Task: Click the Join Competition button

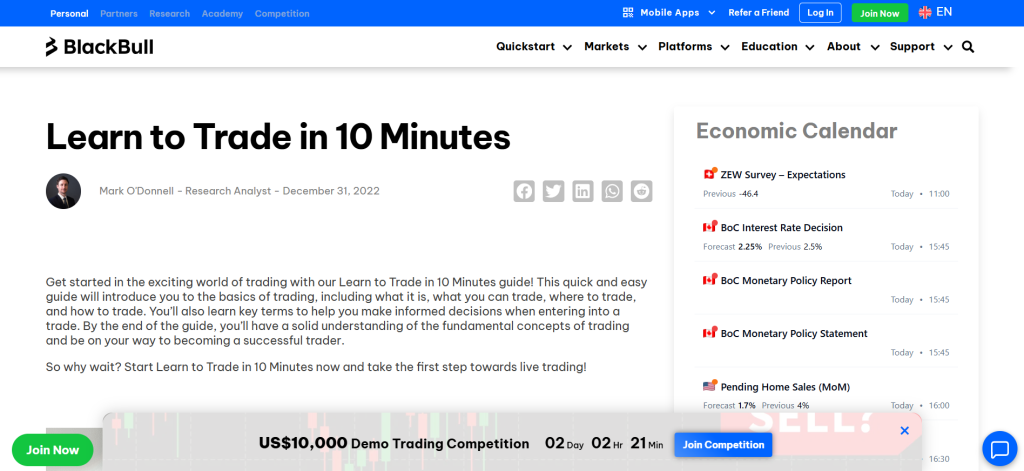Action: tap(723, 445)
